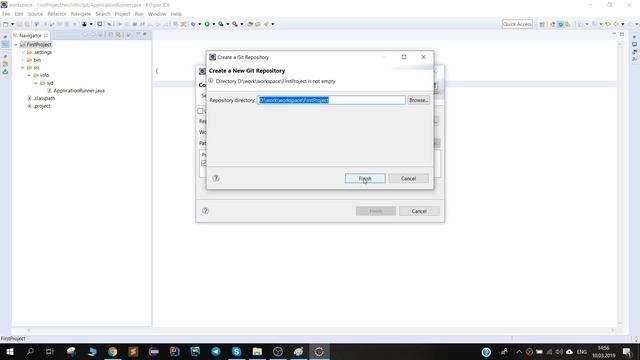640x360 pixels.
Task: Maximize the editor area
Action: [x=622, y=34]
